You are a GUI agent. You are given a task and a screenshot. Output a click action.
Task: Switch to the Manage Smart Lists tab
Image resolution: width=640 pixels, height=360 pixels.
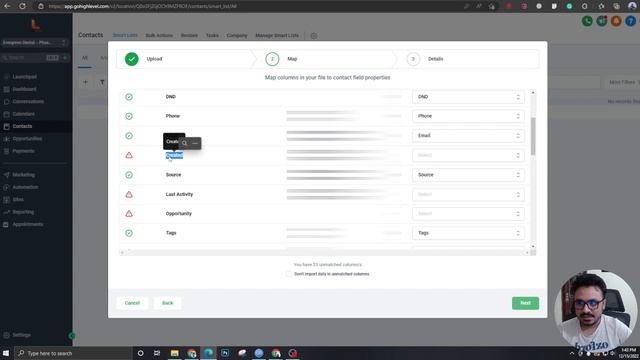(277, 36)
